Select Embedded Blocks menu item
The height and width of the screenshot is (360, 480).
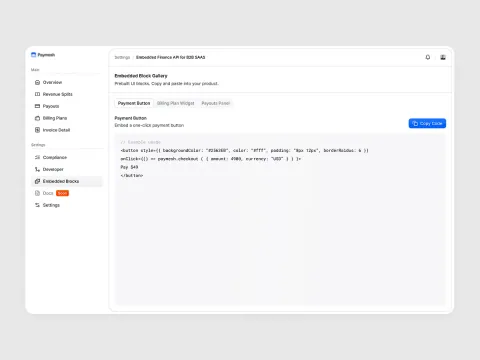pyautogui.click(x=67, y=181)
